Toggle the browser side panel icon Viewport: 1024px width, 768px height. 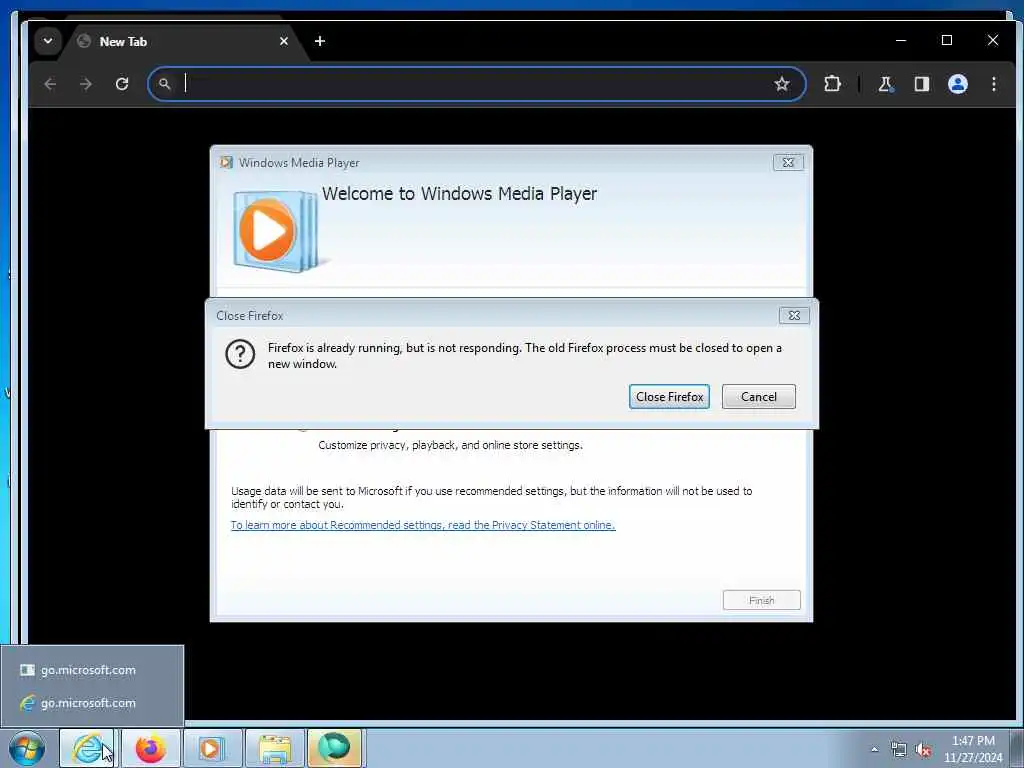coord(921,84)
